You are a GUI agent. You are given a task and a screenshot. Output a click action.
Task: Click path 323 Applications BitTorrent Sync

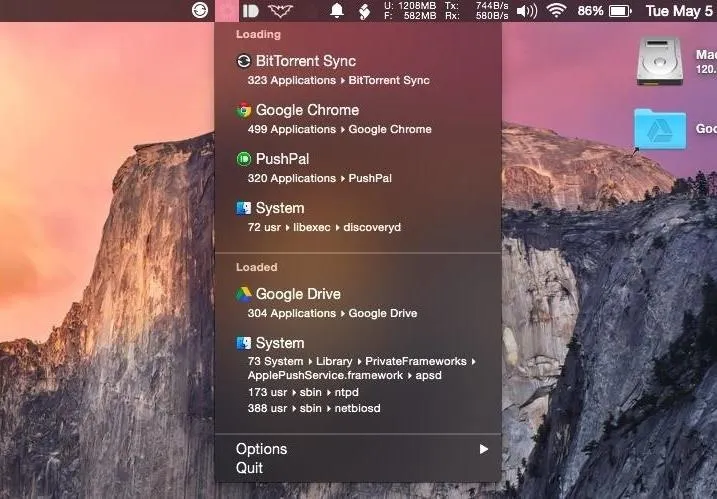click(x=339, y=80)
